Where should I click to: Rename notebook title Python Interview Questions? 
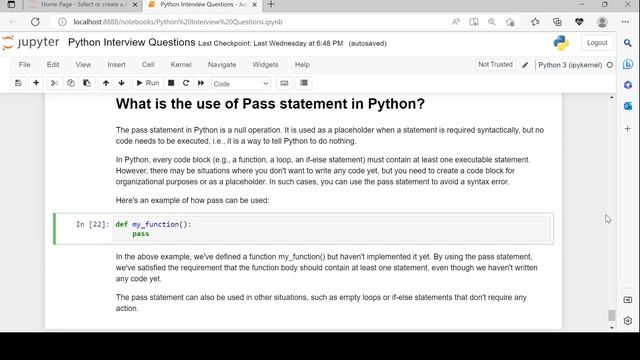click(131, 42)
